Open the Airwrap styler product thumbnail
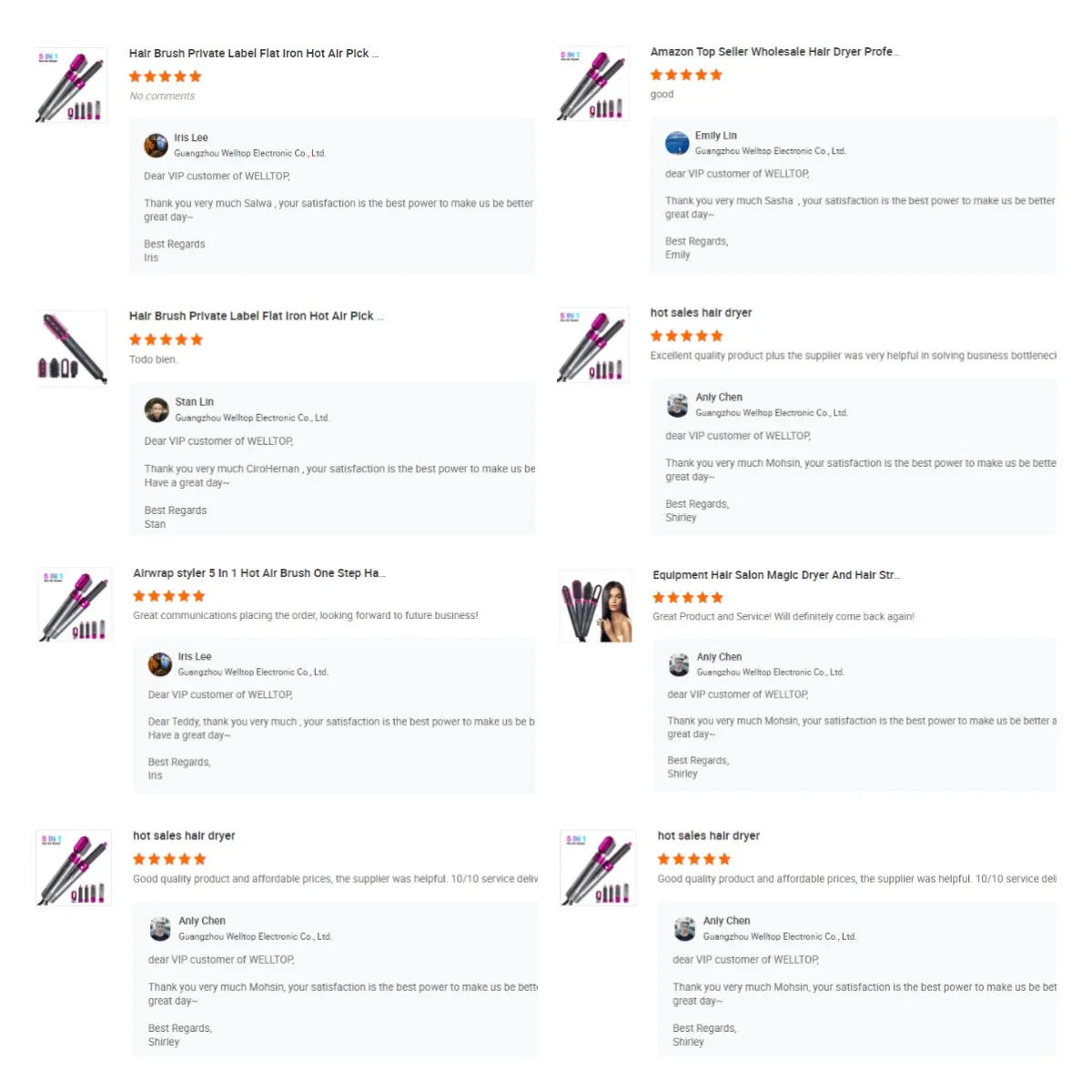 (76, 604)
